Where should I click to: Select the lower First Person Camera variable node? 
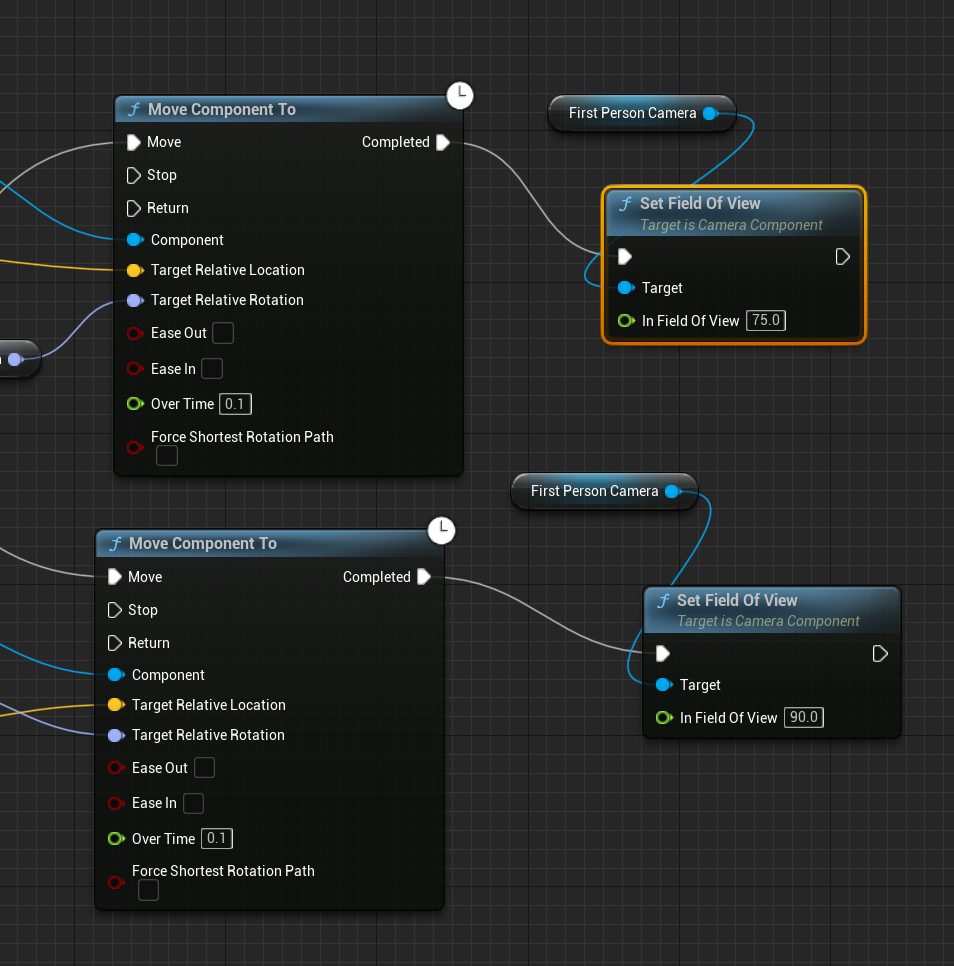point(594,491)
